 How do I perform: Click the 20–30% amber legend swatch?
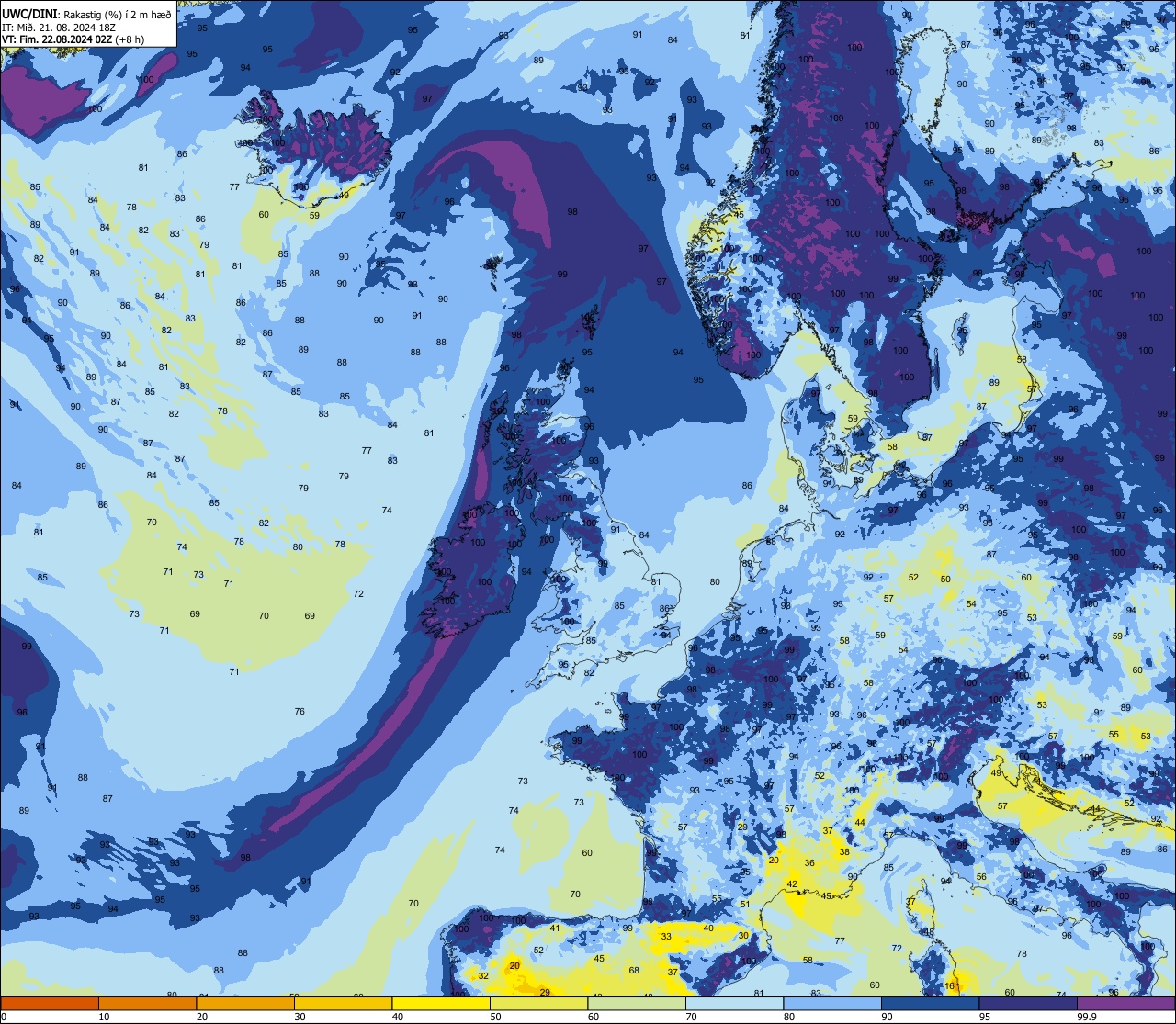coord(245,1003)
